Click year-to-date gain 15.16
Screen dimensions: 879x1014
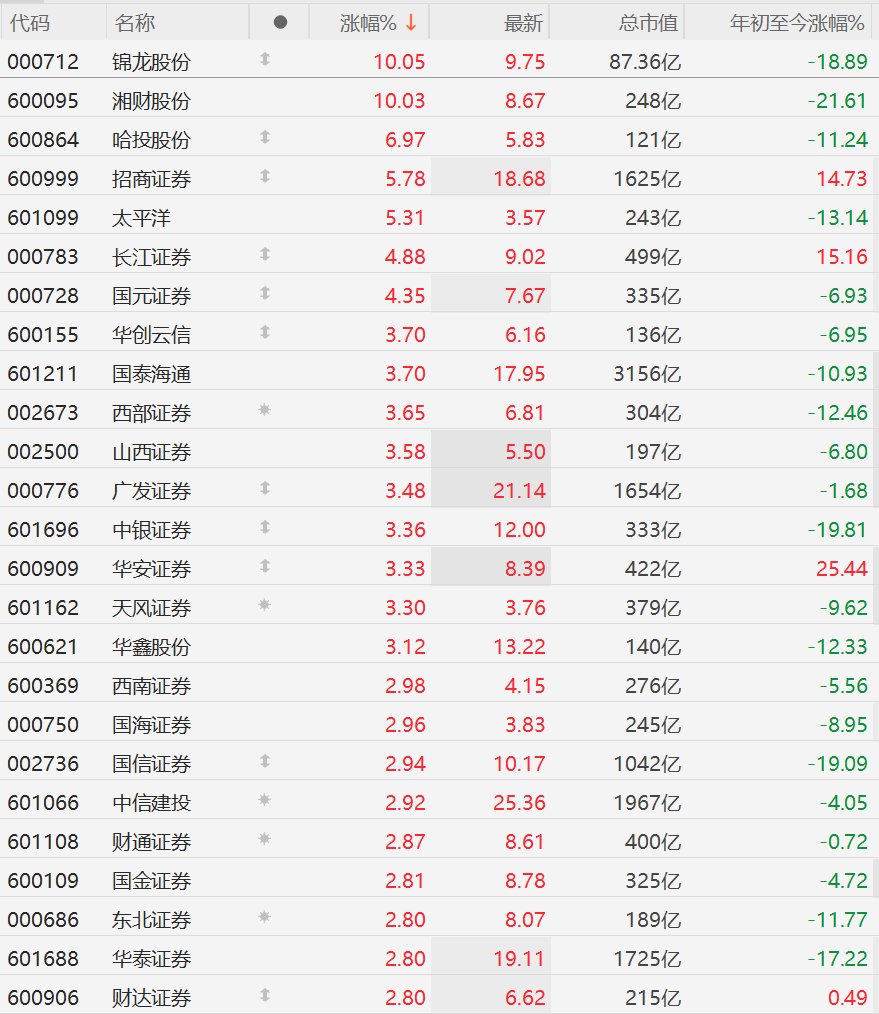coord(841,257)
